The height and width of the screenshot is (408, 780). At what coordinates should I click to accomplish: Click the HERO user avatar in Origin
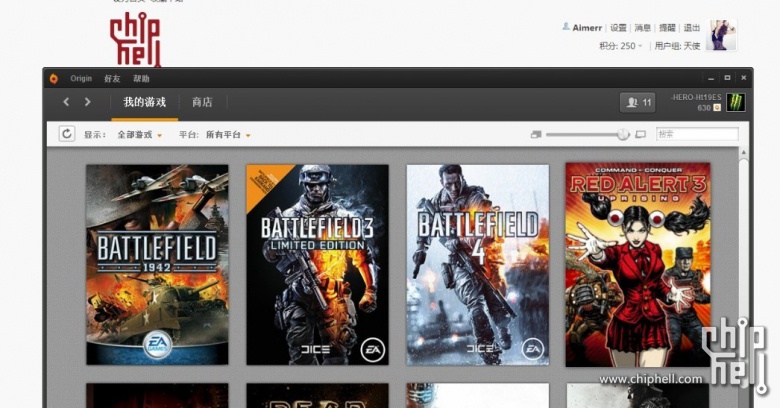point(736,102)
